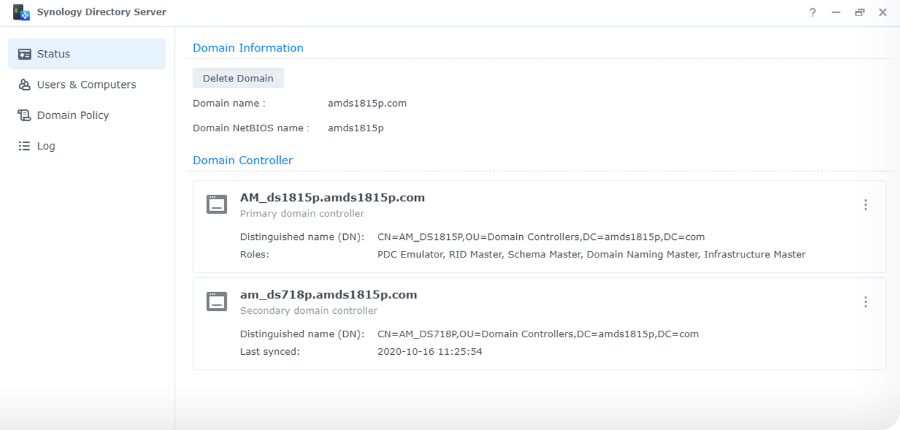Open Users & Computers section
900x430 pixels.
pyautogui.click(x=87, y=84)
